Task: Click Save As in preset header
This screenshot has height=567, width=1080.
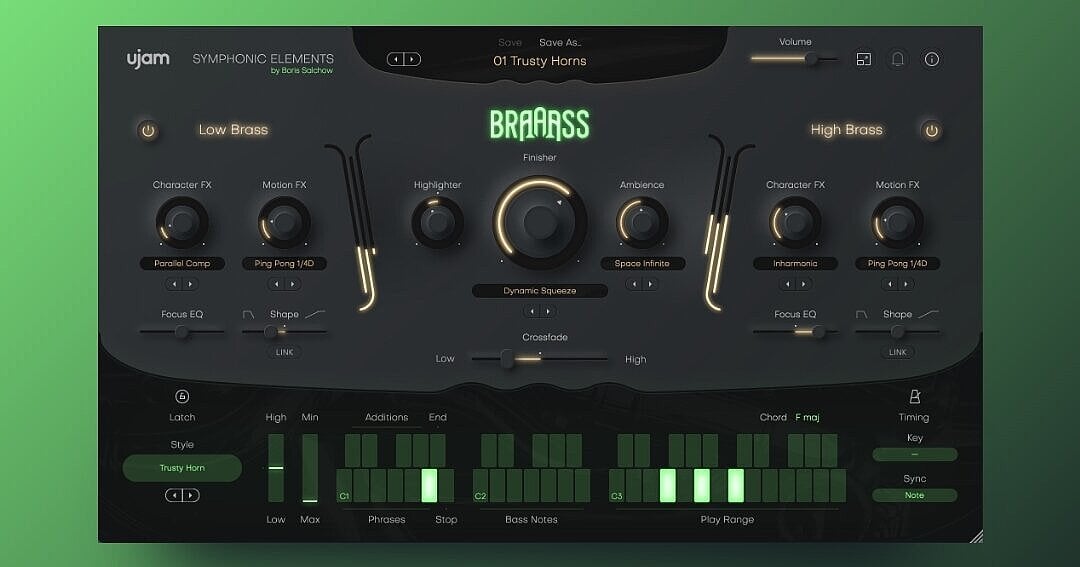Action: (560, 43)
